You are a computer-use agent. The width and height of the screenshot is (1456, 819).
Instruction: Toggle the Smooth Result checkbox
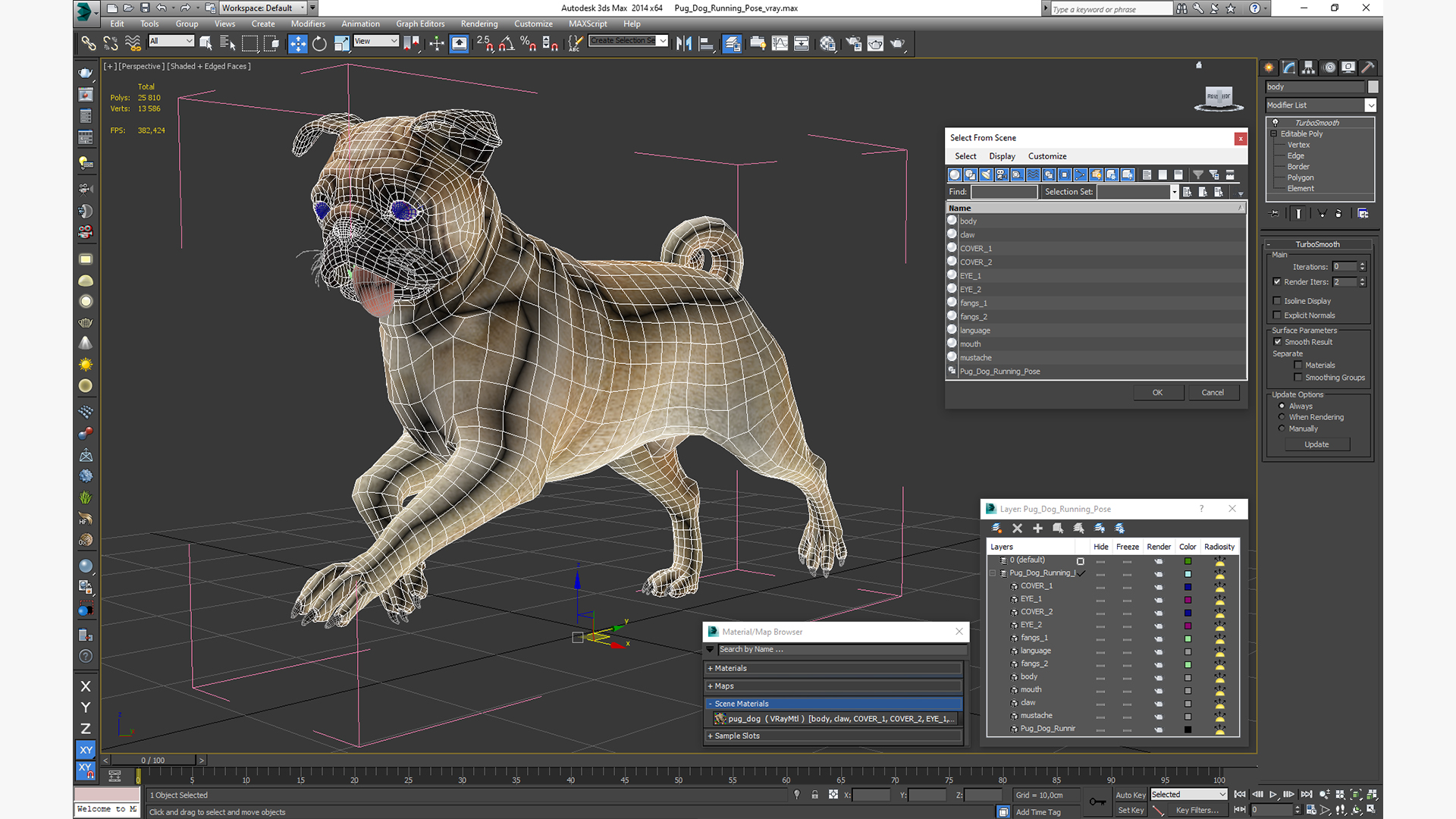(1277, 342)
